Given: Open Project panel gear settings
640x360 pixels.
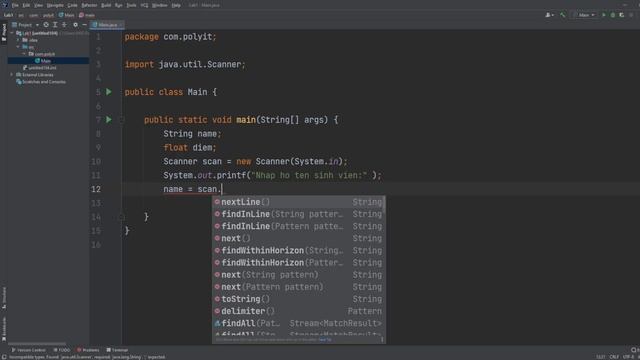Looking at the screenshot, I should (x=75, y=25).
